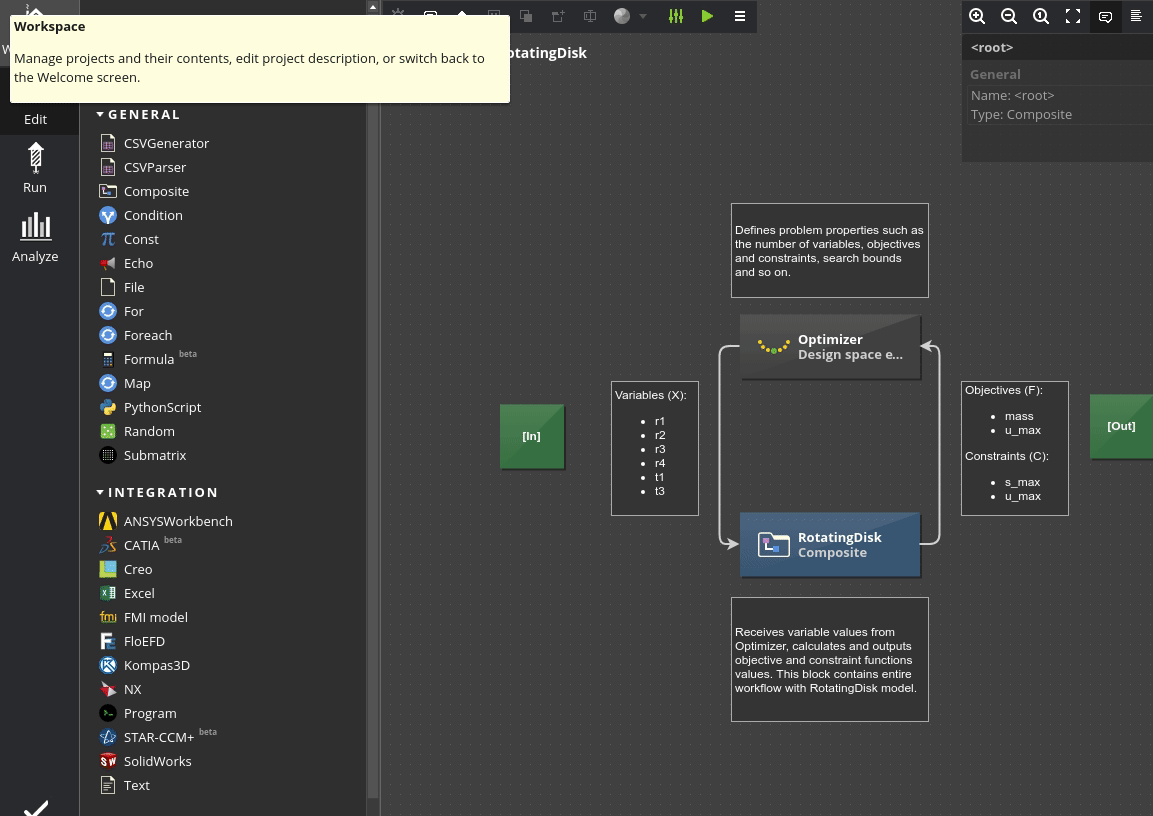The width and height of the screenshot is (1153, 816).
Task: Select the FloEFD block
Action: click(x=132, y=642)
